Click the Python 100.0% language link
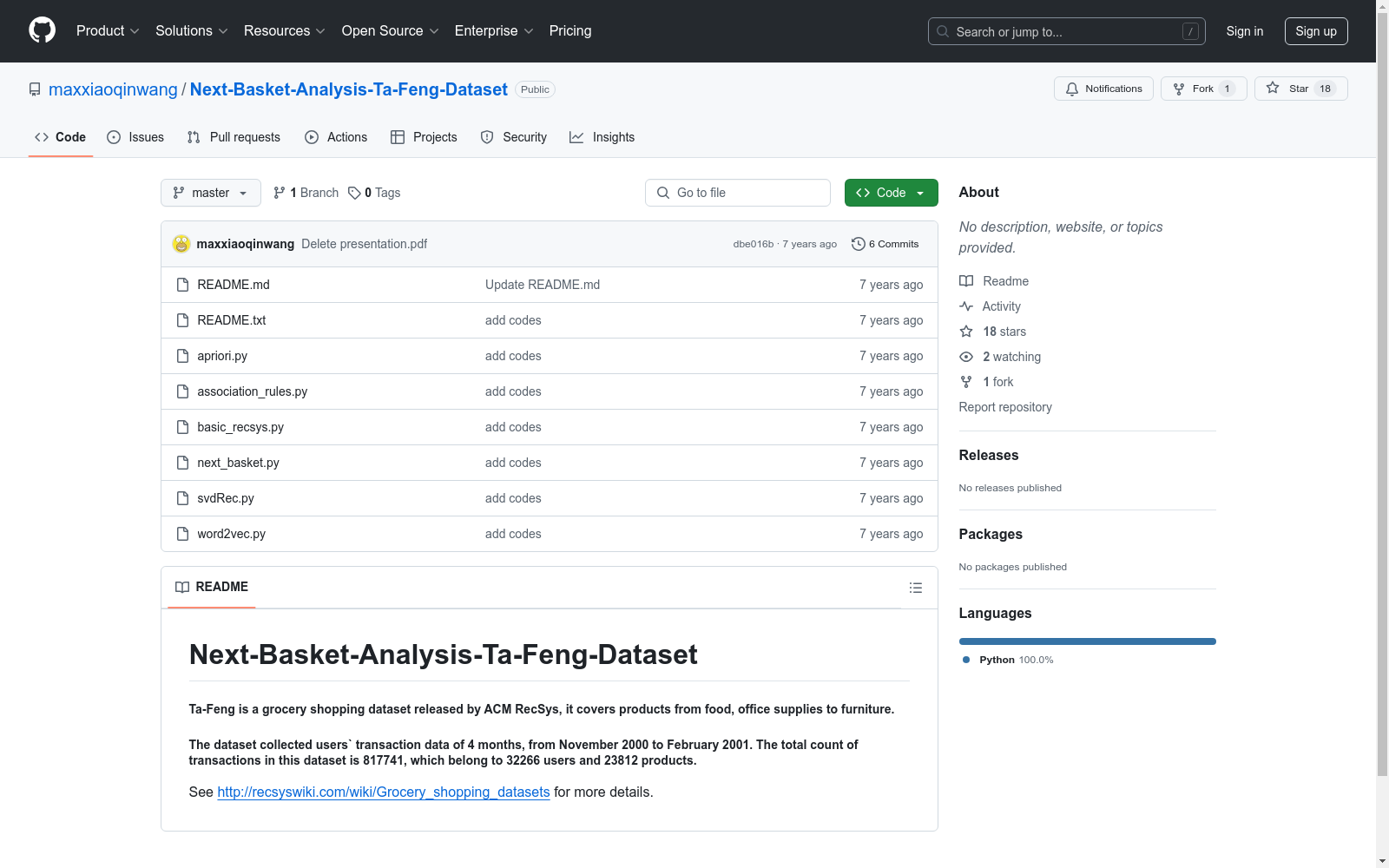 coord(1008,660)
